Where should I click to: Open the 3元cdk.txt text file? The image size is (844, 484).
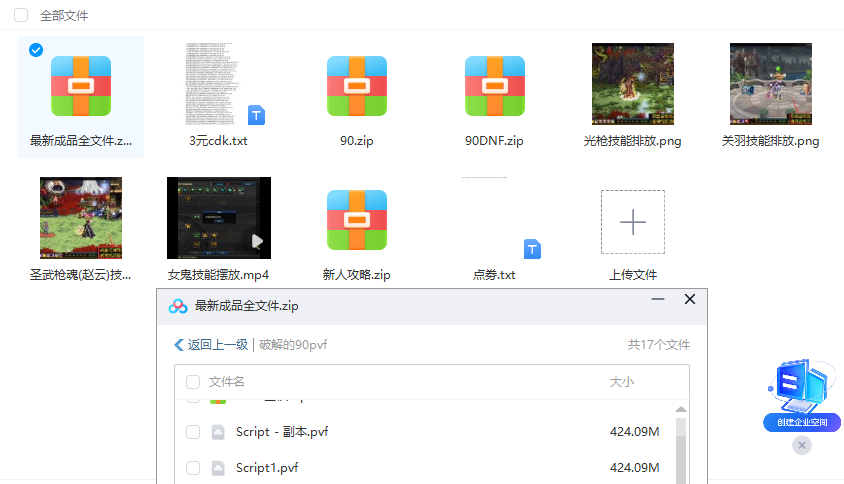click(x=218, y=85)
